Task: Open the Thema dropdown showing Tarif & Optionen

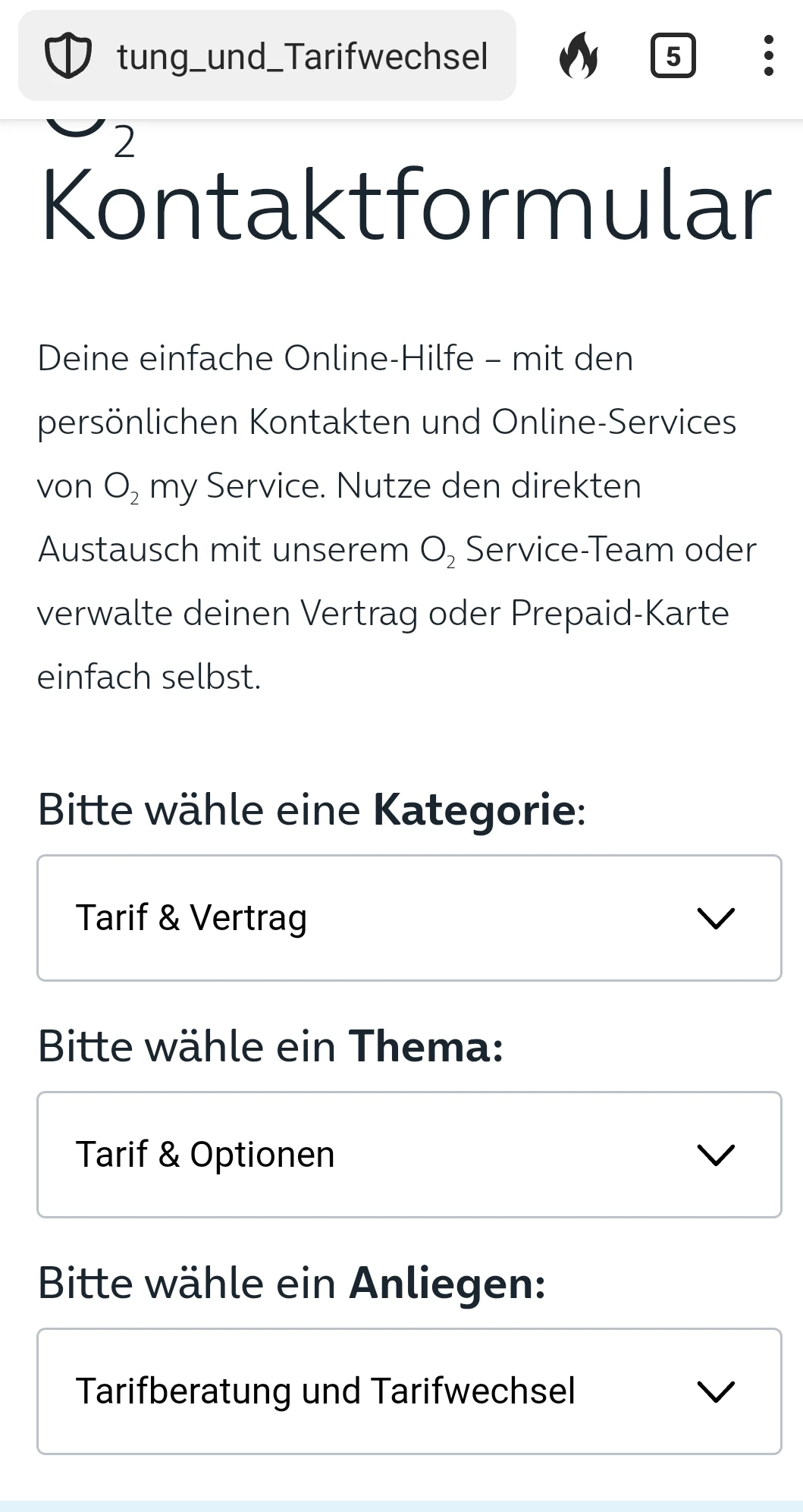Action: click(409, 1155)
